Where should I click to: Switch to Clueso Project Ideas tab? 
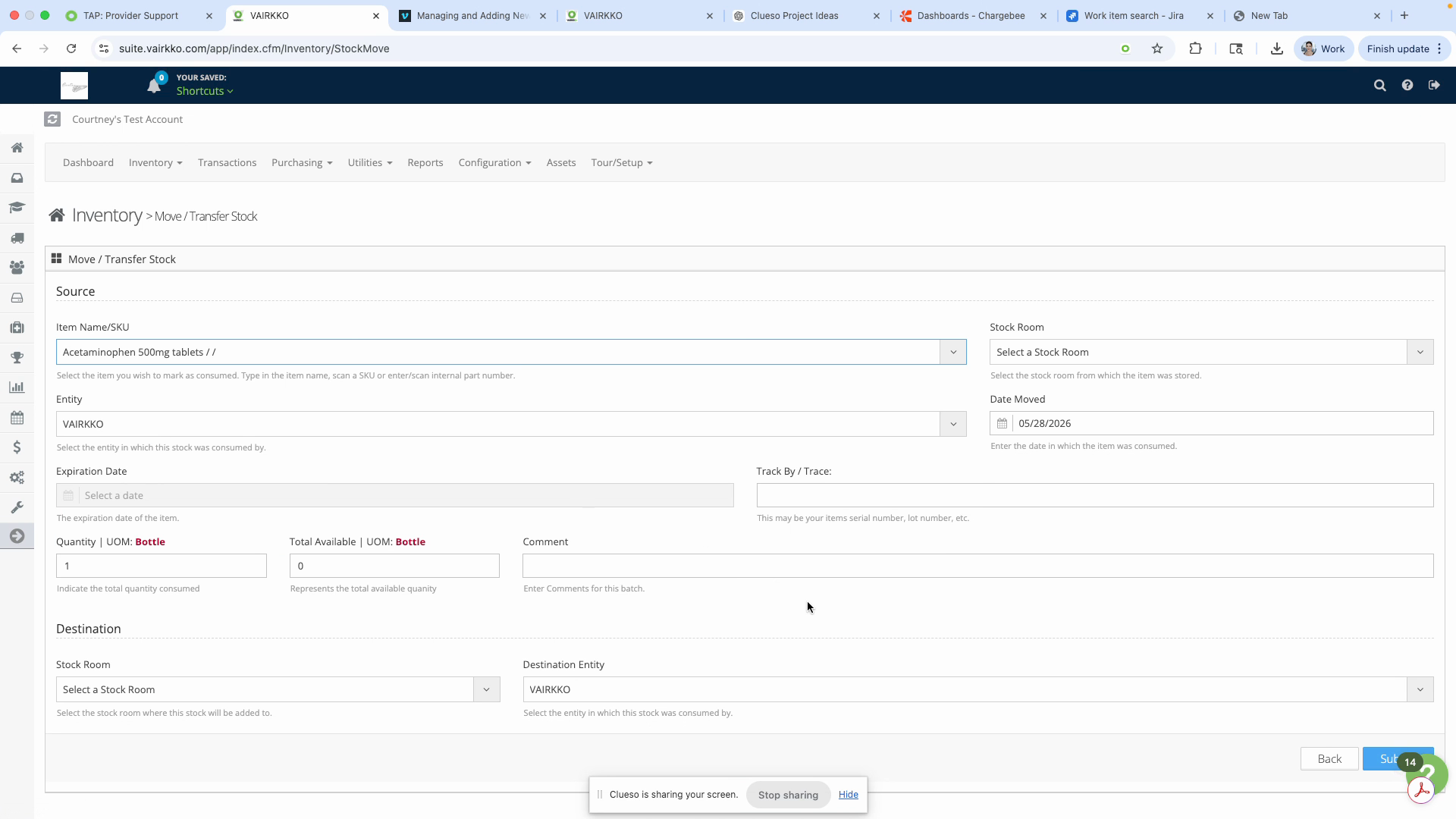click(x=804, y=15)
